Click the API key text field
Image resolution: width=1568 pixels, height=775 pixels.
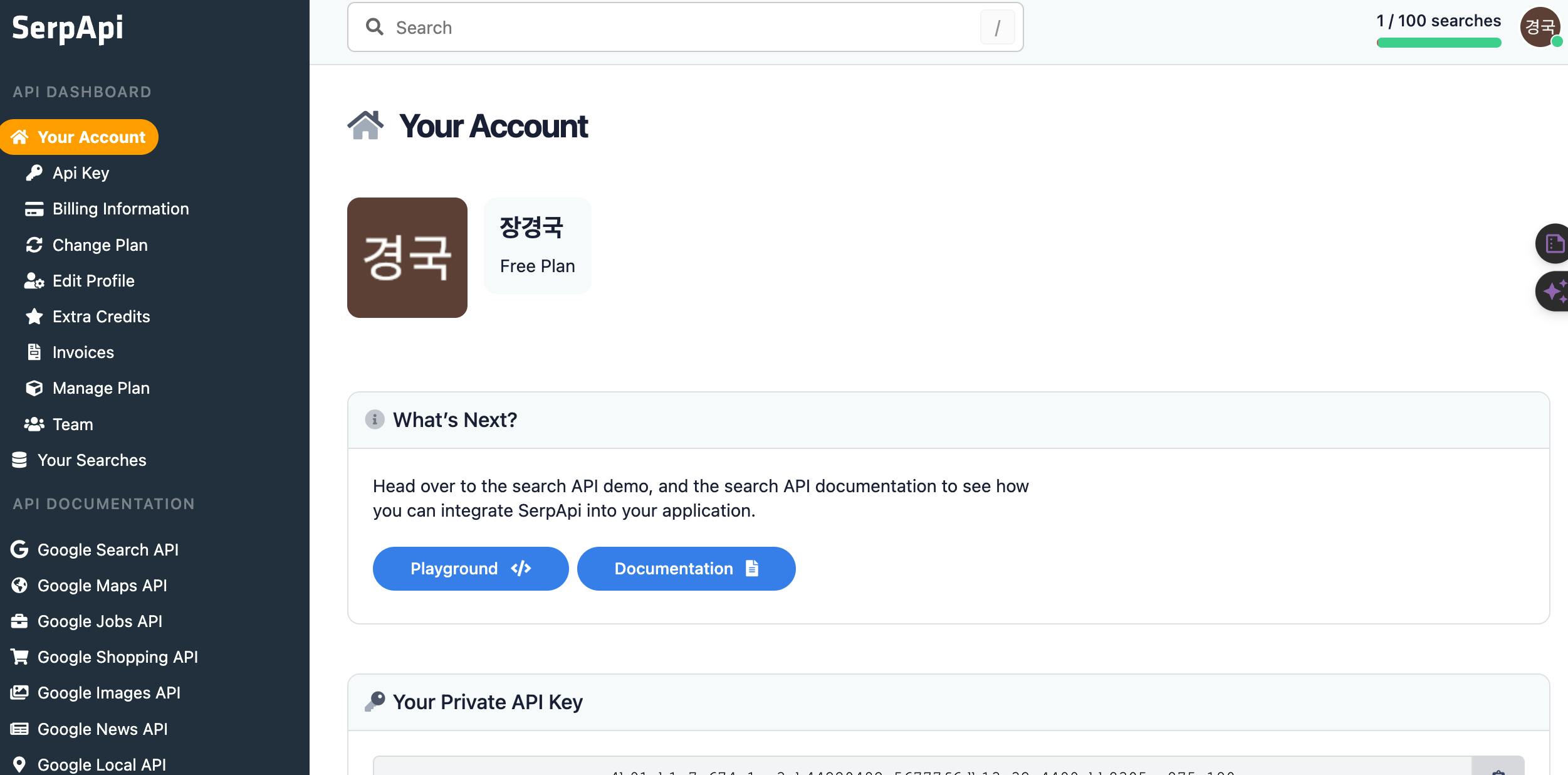[923, 766]
